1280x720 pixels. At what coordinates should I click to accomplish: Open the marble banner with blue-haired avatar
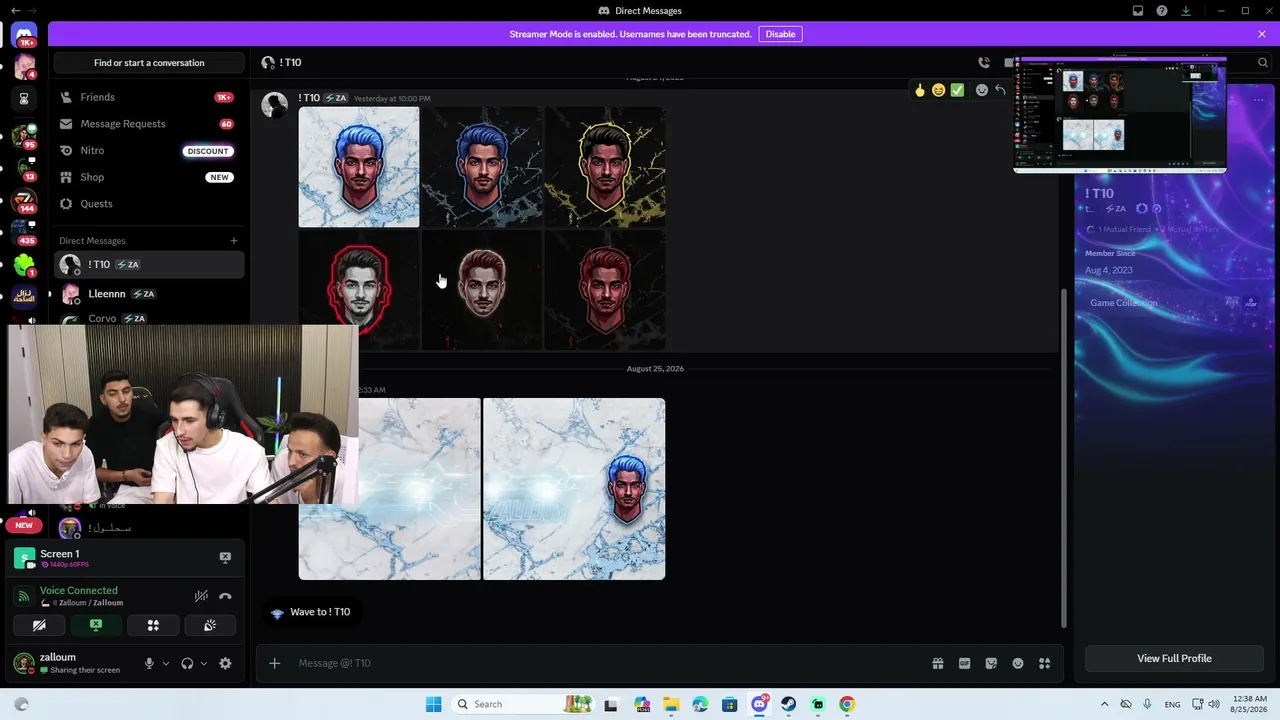pyautogui.click(x=574, y=489)
